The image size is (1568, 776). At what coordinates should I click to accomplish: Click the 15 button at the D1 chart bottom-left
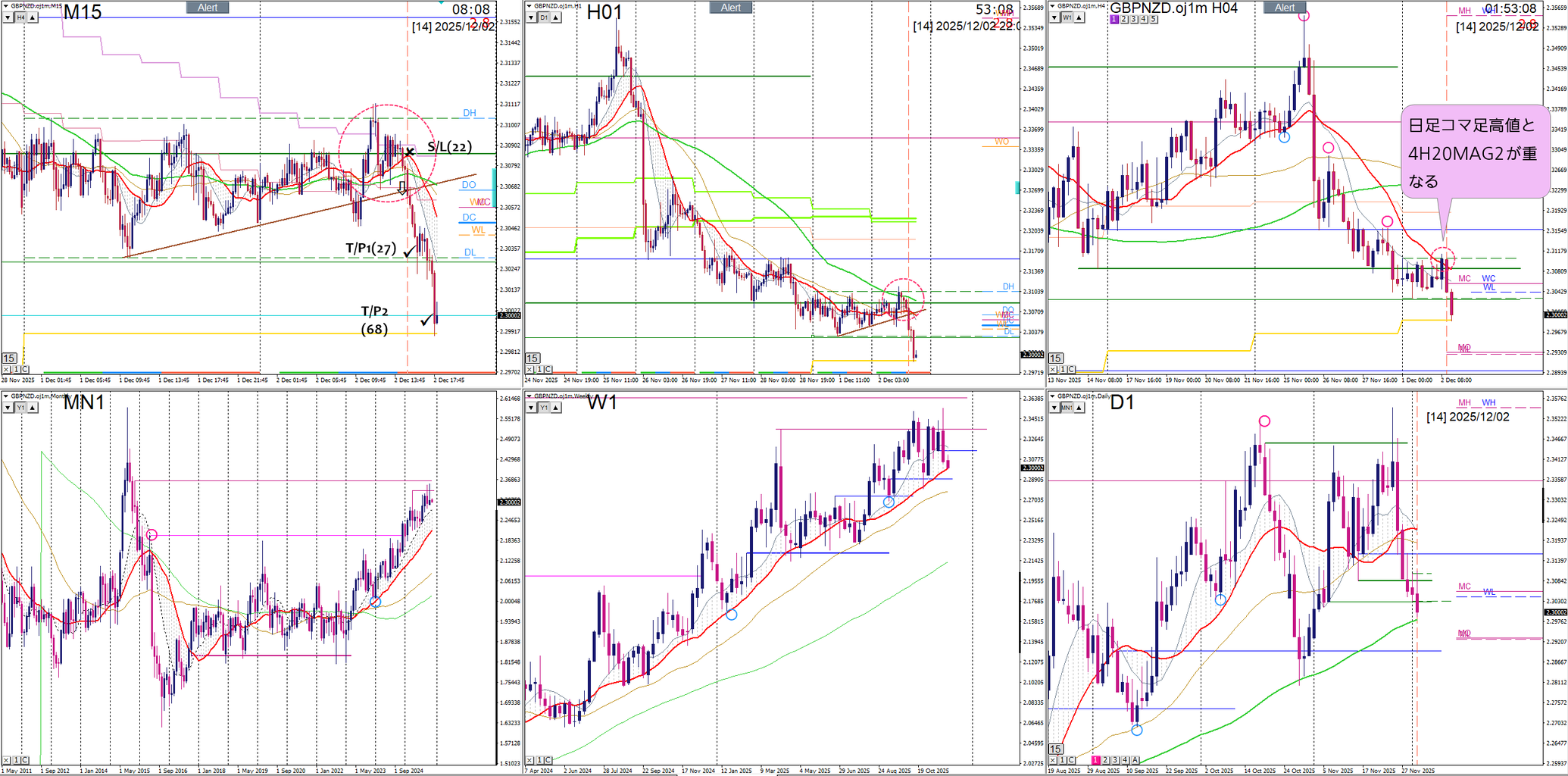coord(1056,749)
